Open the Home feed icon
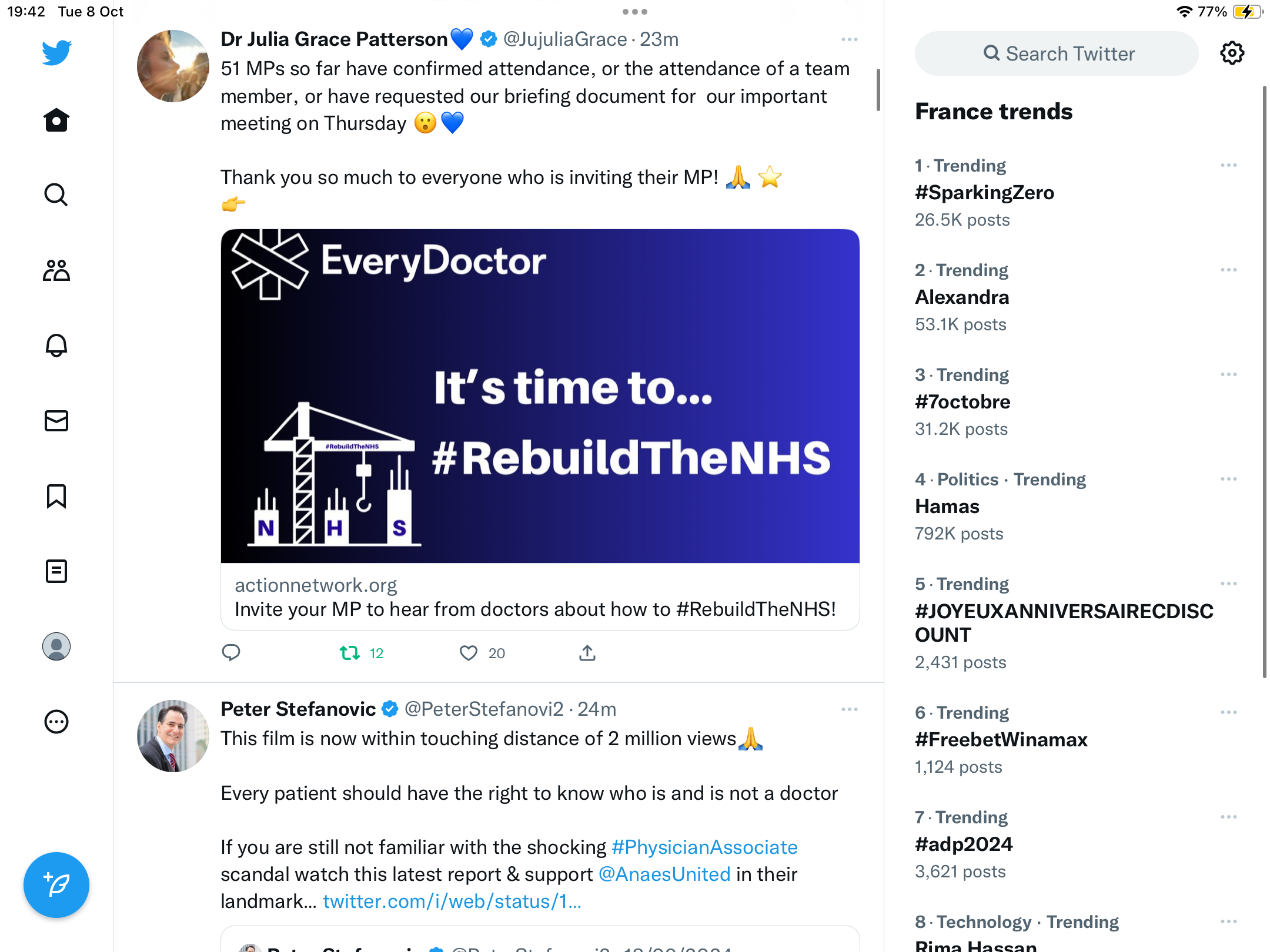Screen dimensions: 1270x952 click(56, 120)
